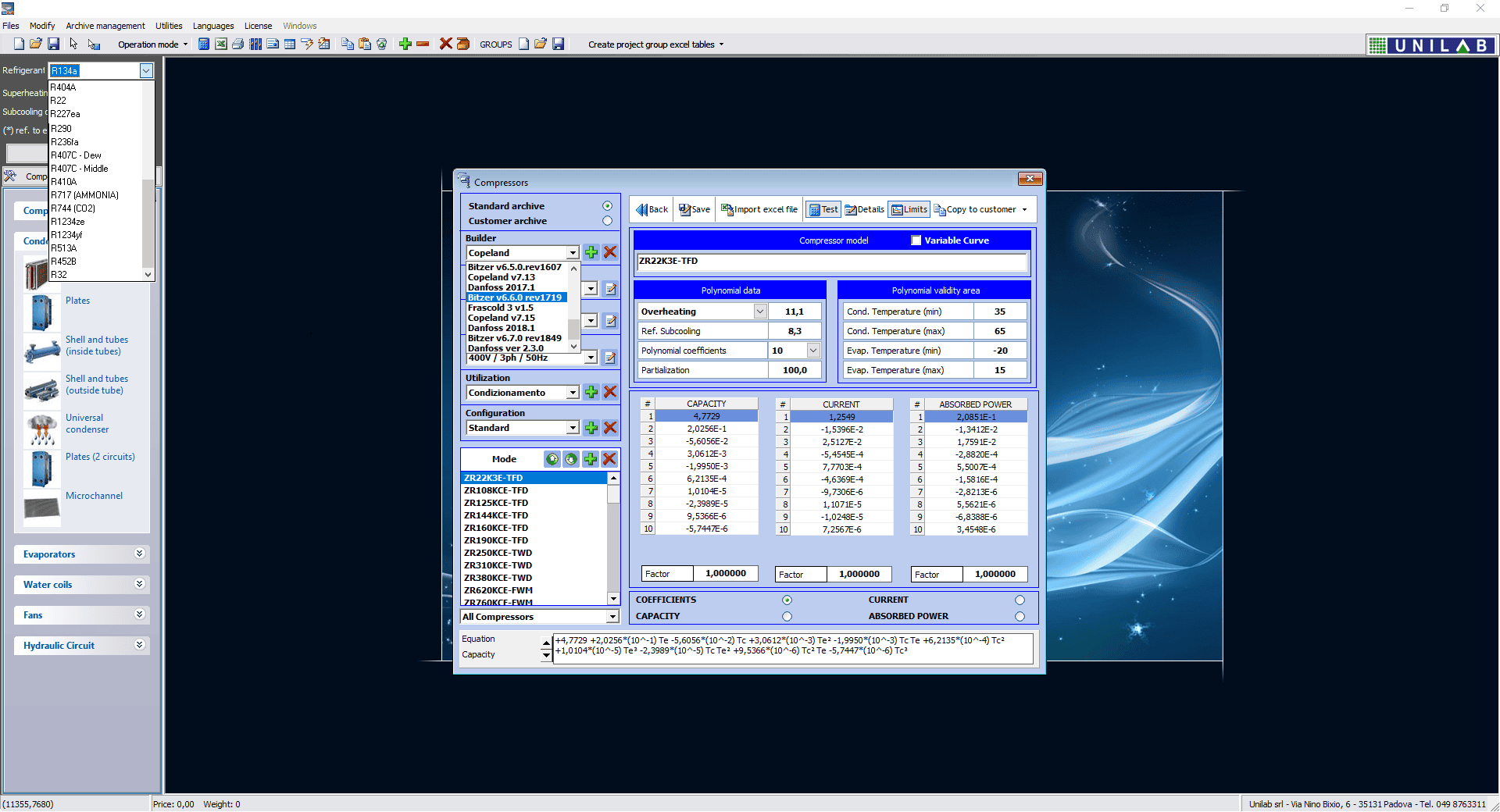Click the Limits icon in Compressors toolbar

tap(909, 209)
